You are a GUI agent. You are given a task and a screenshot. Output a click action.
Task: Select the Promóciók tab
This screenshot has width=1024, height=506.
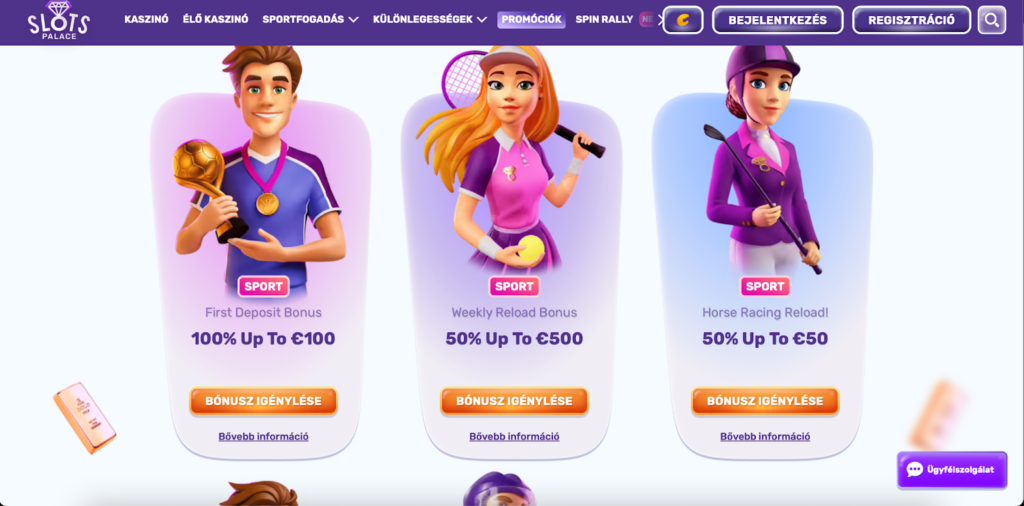pos(531,20)
